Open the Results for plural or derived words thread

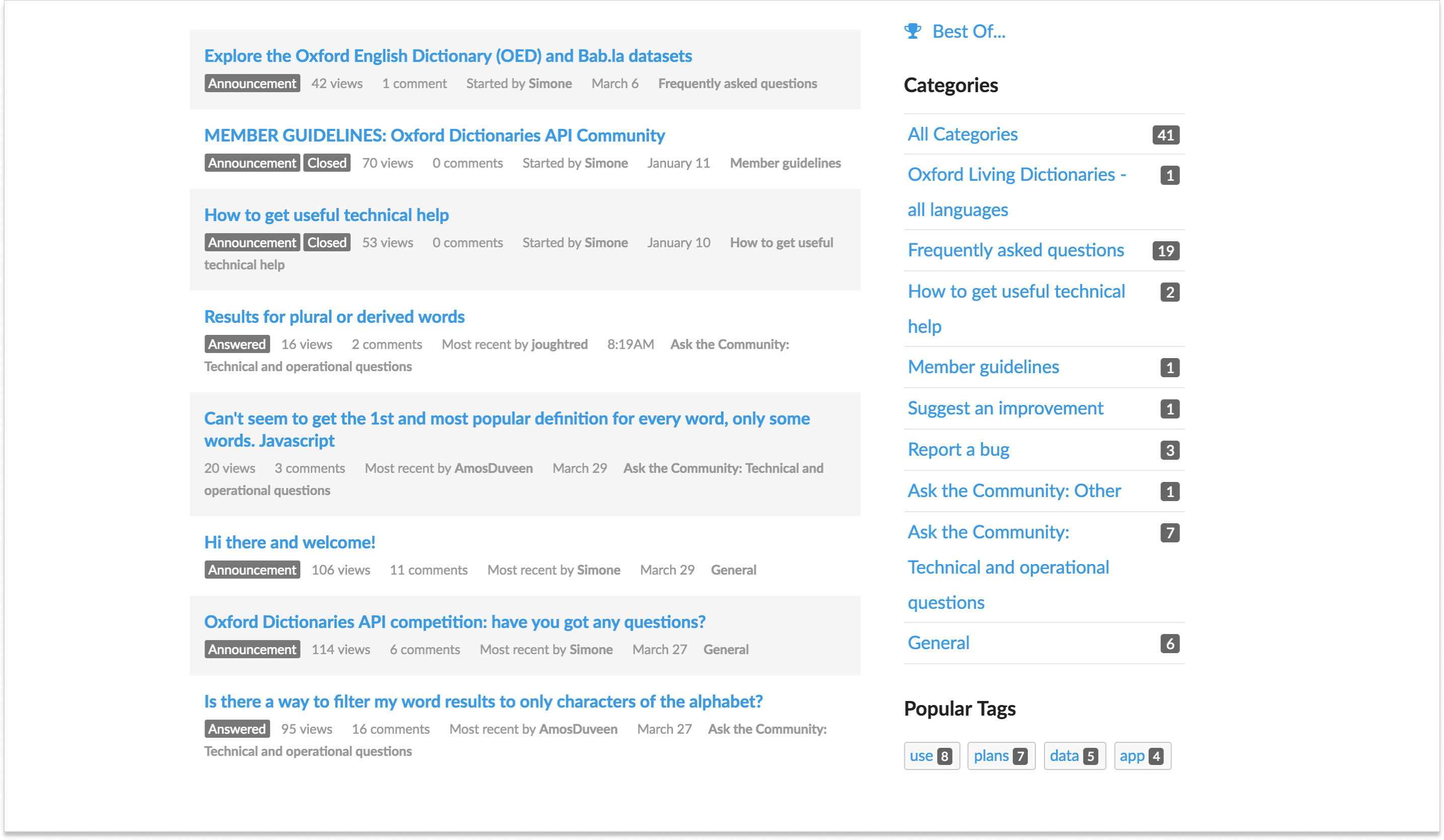pyautogui.click(x=334, y=316)
